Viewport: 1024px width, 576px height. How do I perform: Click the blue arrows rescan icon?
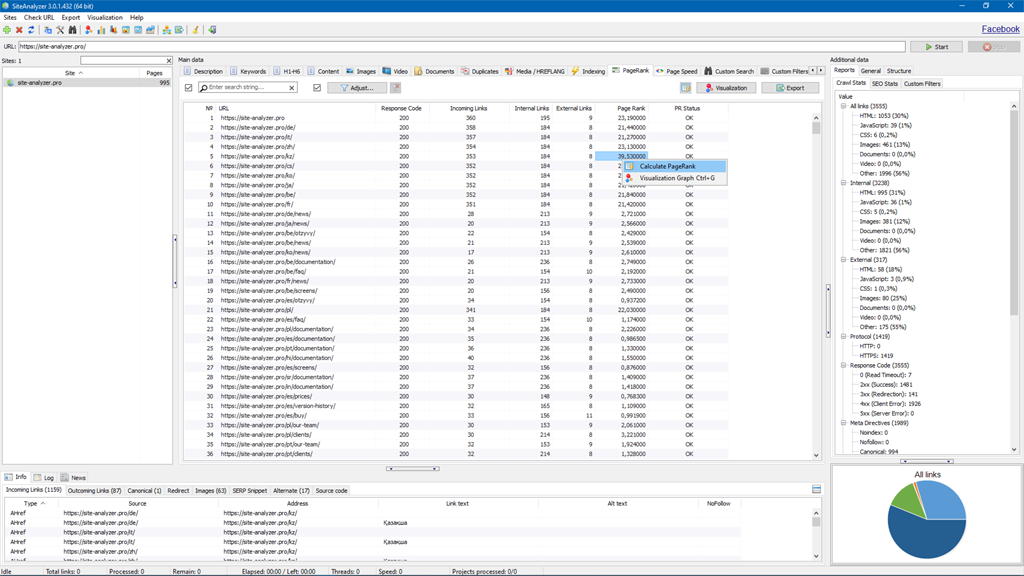(31, 30)
